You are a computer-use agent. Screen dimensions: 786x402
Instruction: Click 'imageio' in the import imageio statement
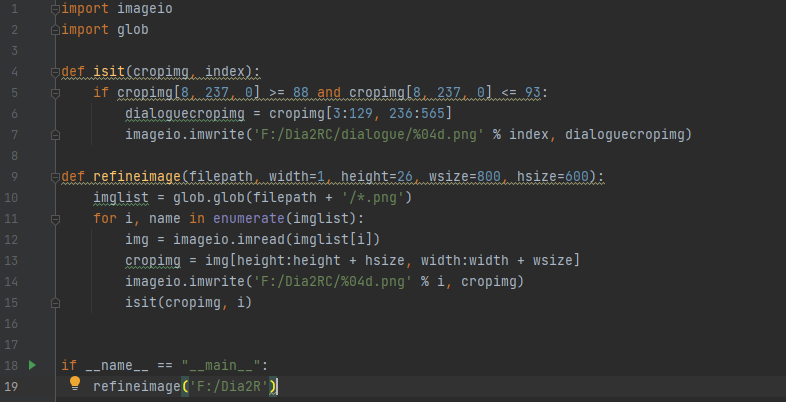(x=145, y=9)
